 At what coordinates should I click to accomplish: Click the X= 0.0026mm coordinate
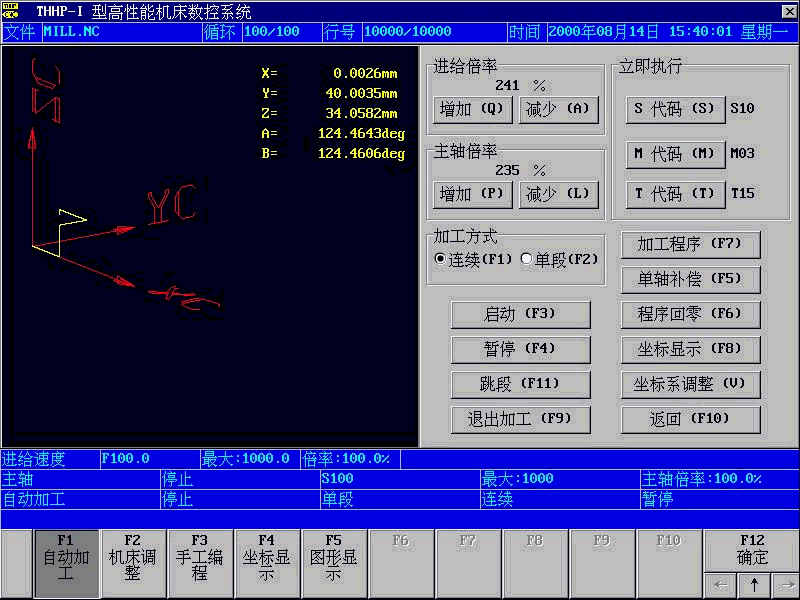tap(330, 73)
